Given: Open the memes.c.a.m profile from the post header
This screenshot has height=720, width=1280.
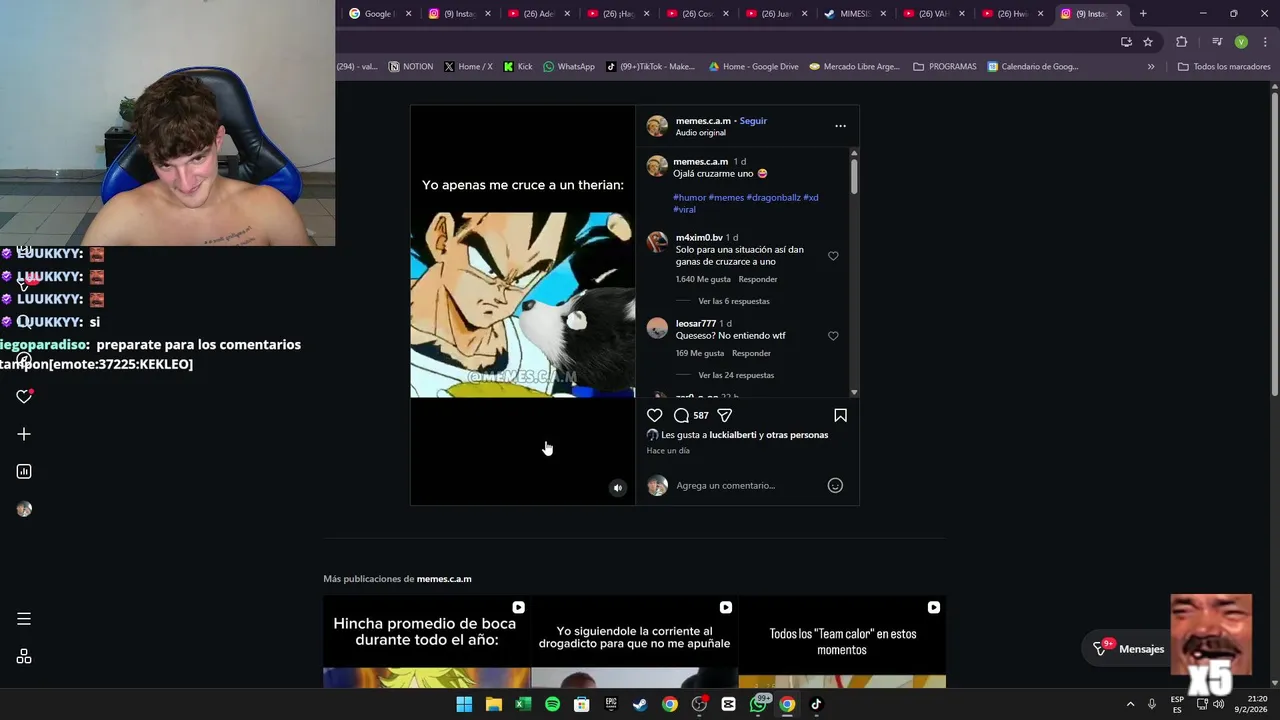Looking at the screenshot, I should coord(703,121).
